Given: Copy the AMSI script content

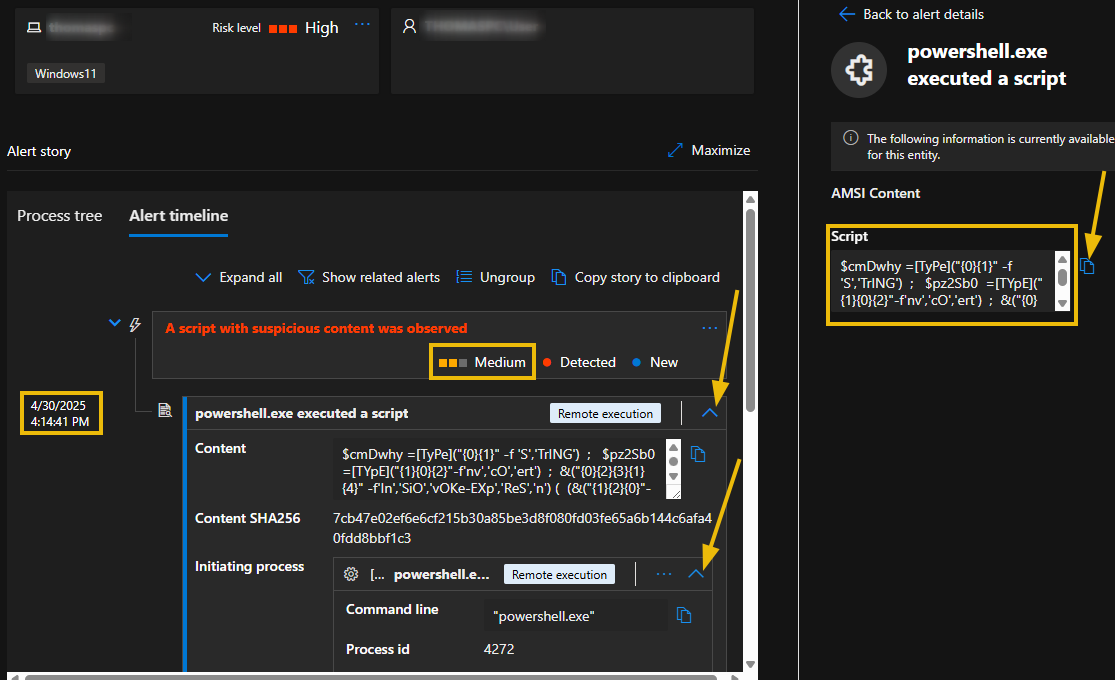Looking at the screenshot, I should (x=1087, y=267).
